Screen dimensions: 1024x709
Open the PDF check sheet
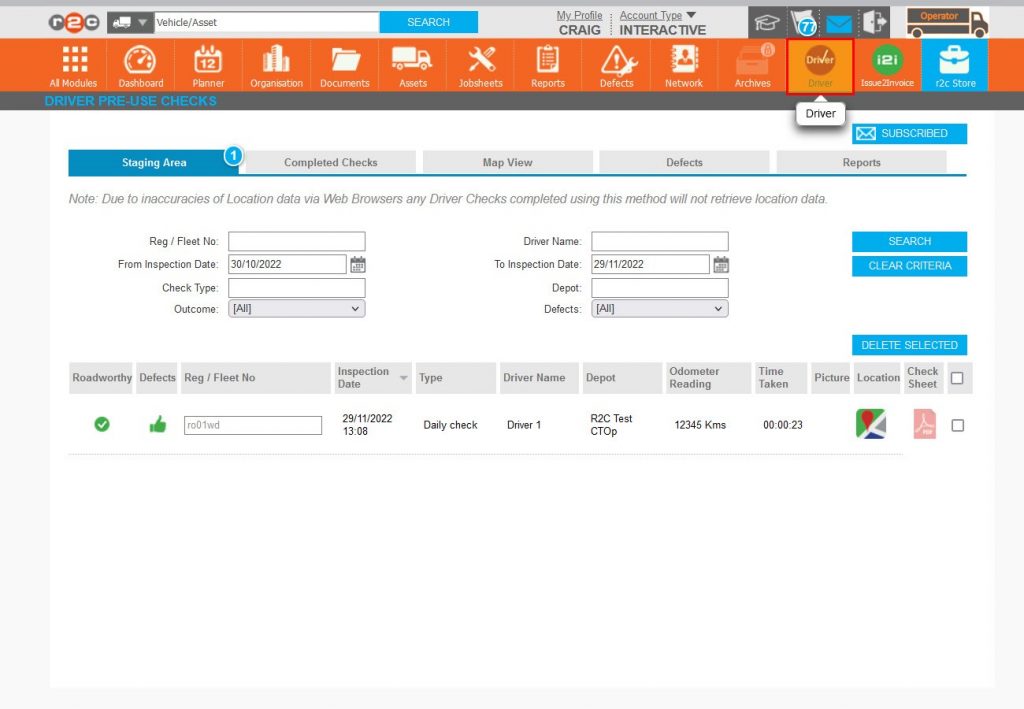pos(922,424)
